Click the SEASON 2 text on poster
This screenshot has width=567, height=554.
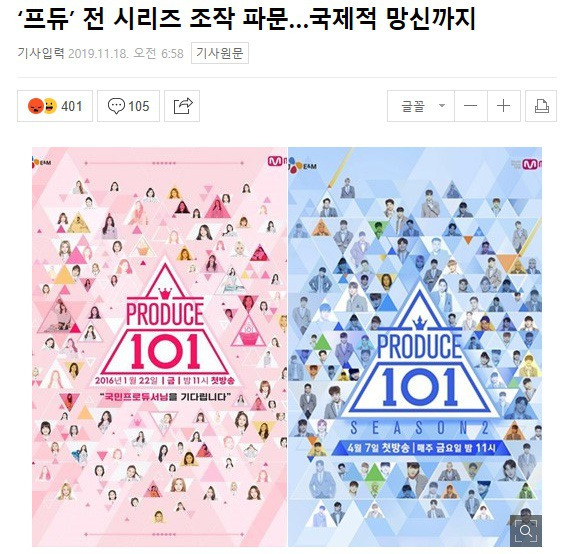419,428
